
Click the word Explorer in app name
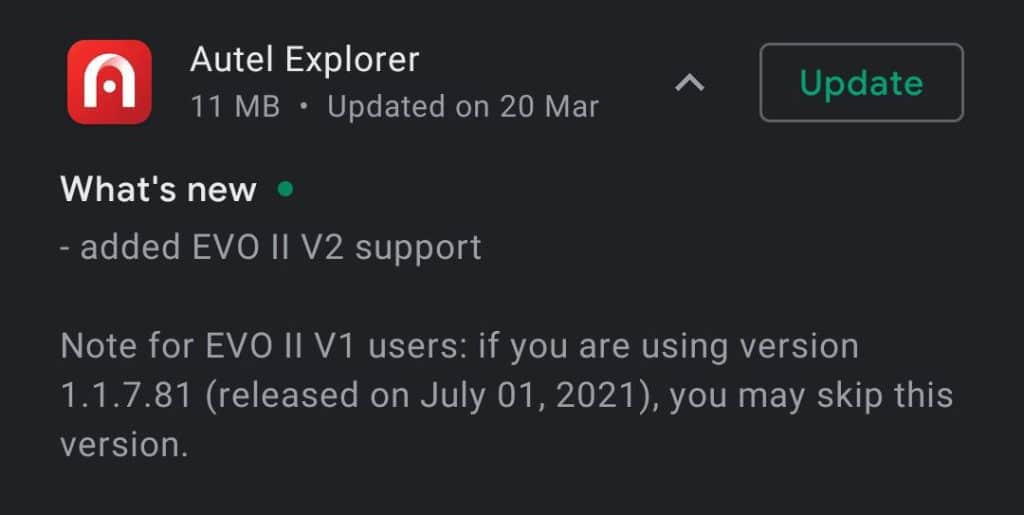click(x=353, y=61)
